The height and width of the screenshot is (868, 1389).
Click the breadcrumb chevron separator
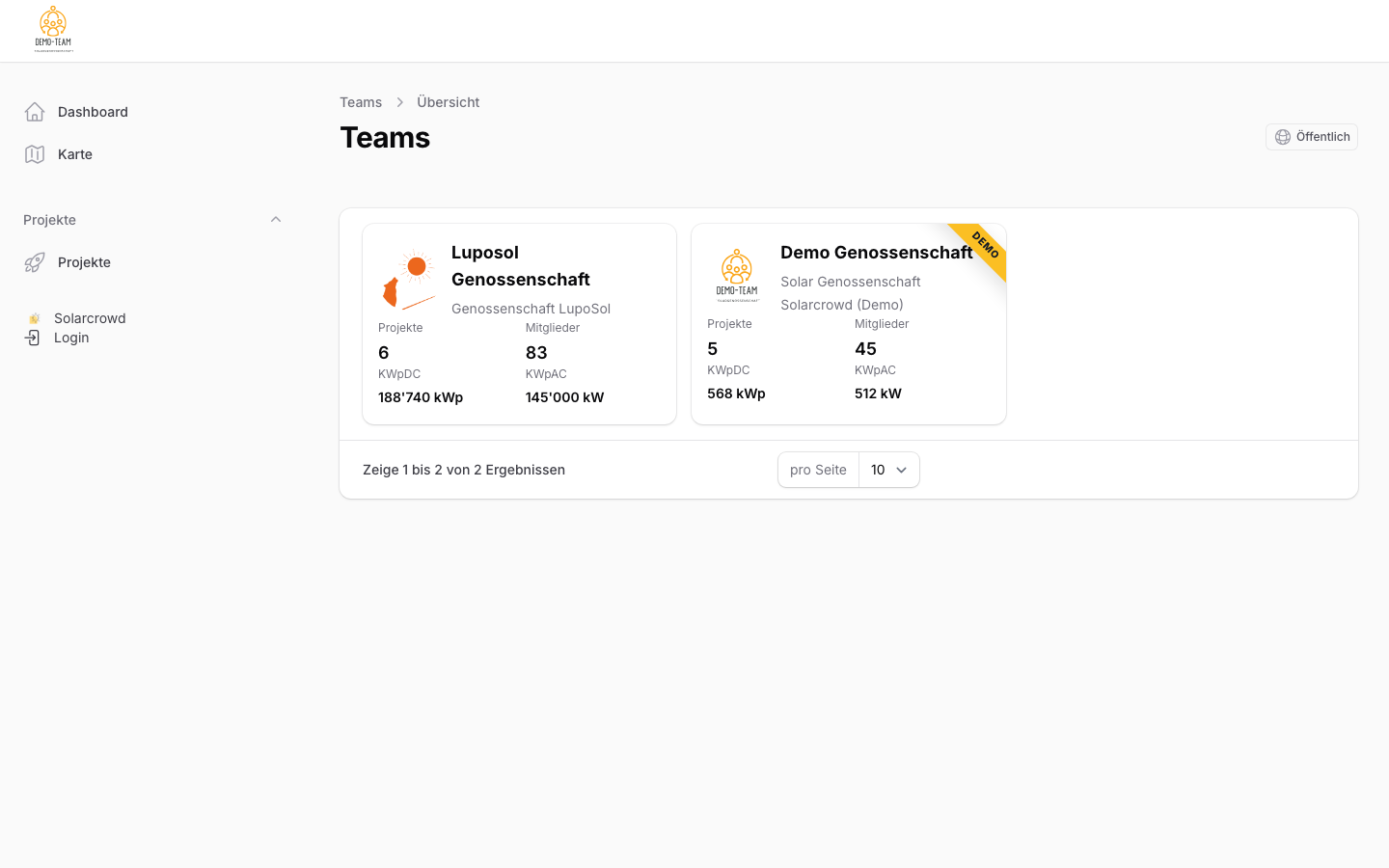point(399,102)
